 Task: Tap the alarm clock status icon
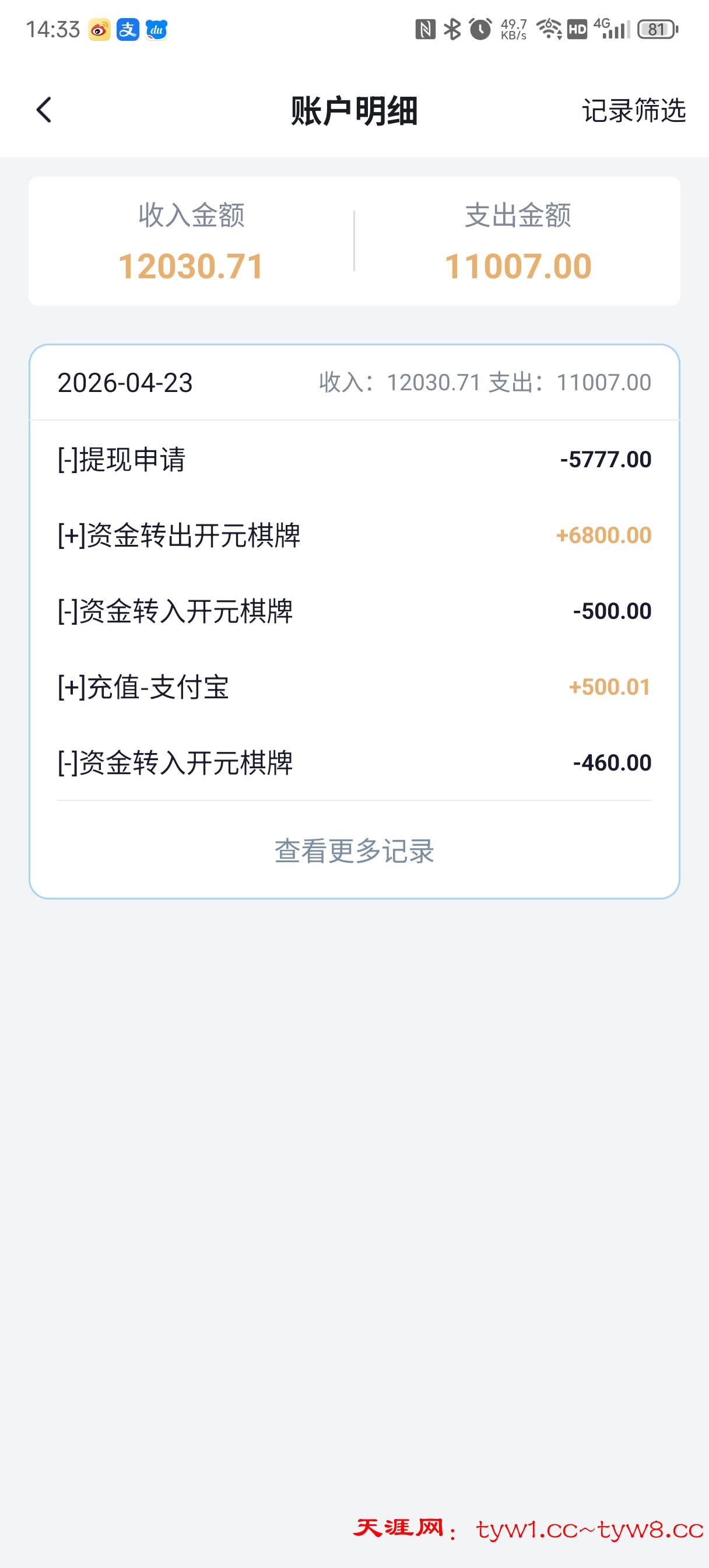coord(480,29)
